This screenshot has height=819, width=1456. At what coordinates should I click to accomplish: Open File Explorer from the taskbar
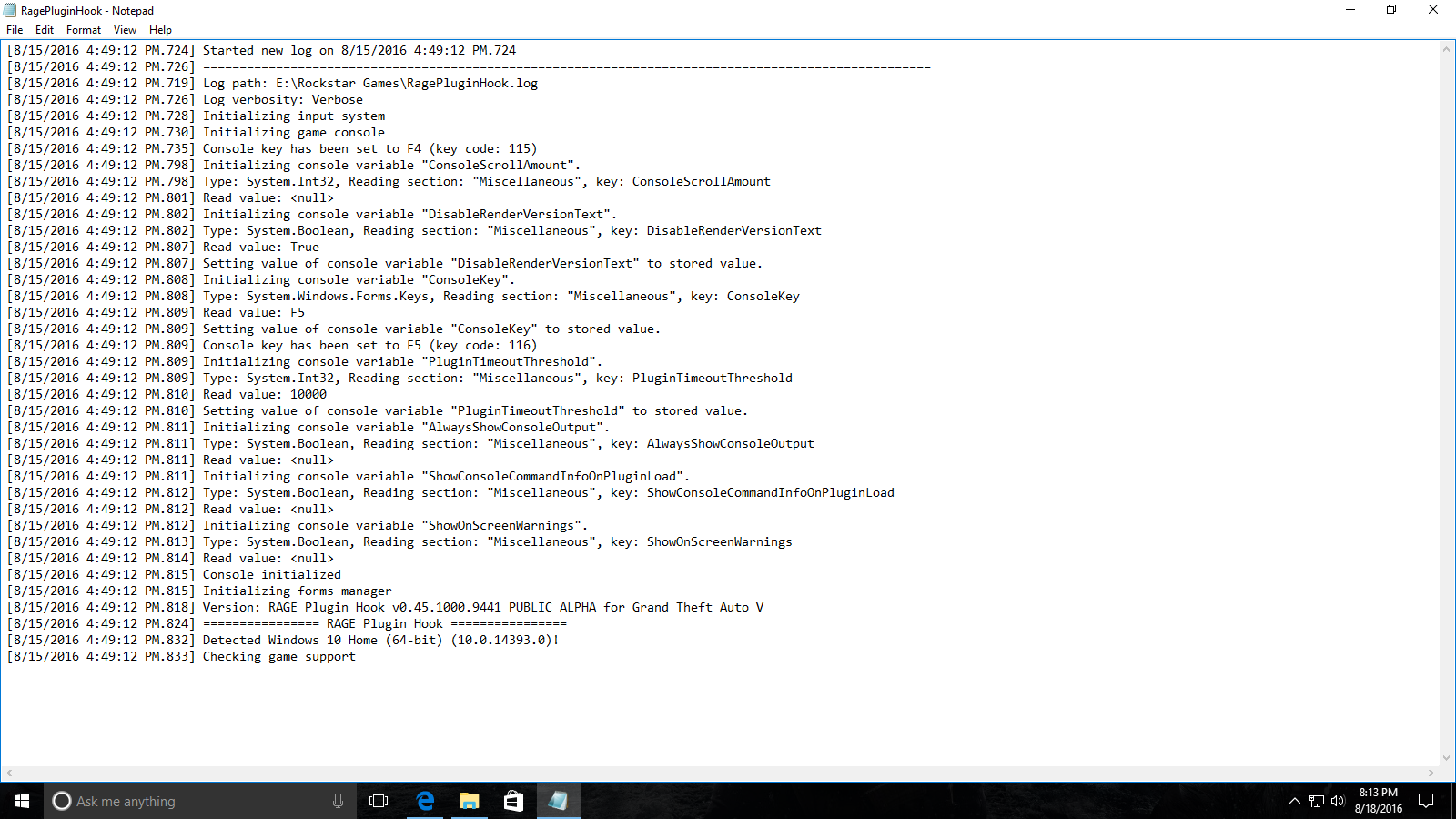pos(469,801)
